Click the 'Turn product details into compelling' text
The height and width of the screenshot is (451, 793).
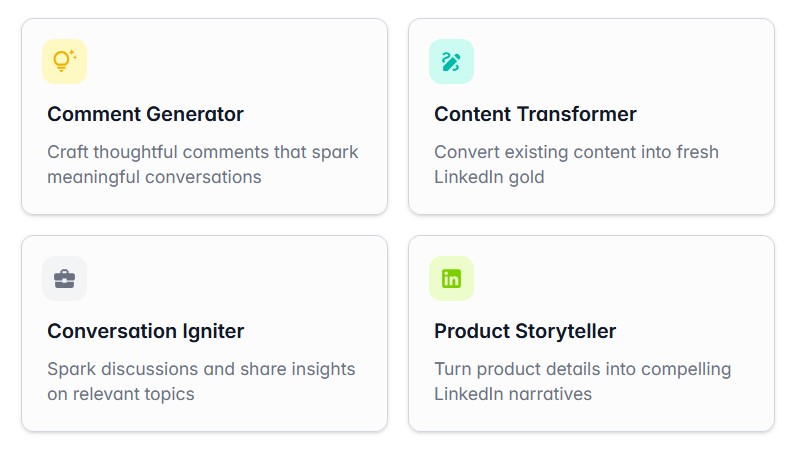582,369
